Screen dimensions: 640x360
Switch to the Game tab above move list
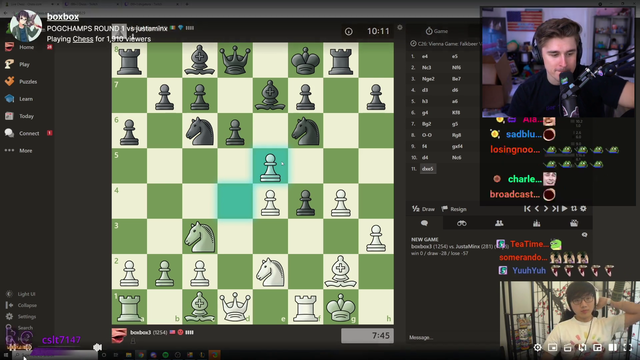click(436, 31)
